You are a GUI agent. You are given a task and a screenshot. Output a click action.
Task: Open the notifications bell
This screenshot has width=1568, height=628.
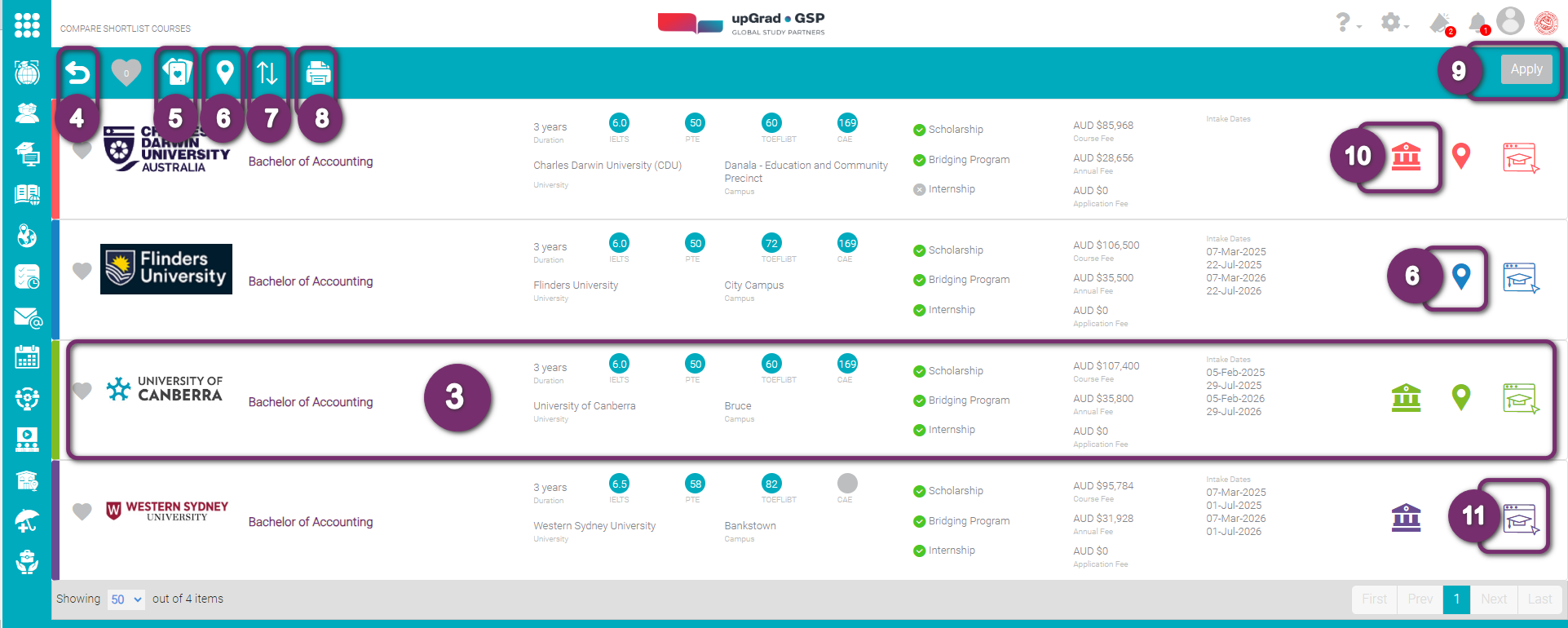pos(1477,23)
